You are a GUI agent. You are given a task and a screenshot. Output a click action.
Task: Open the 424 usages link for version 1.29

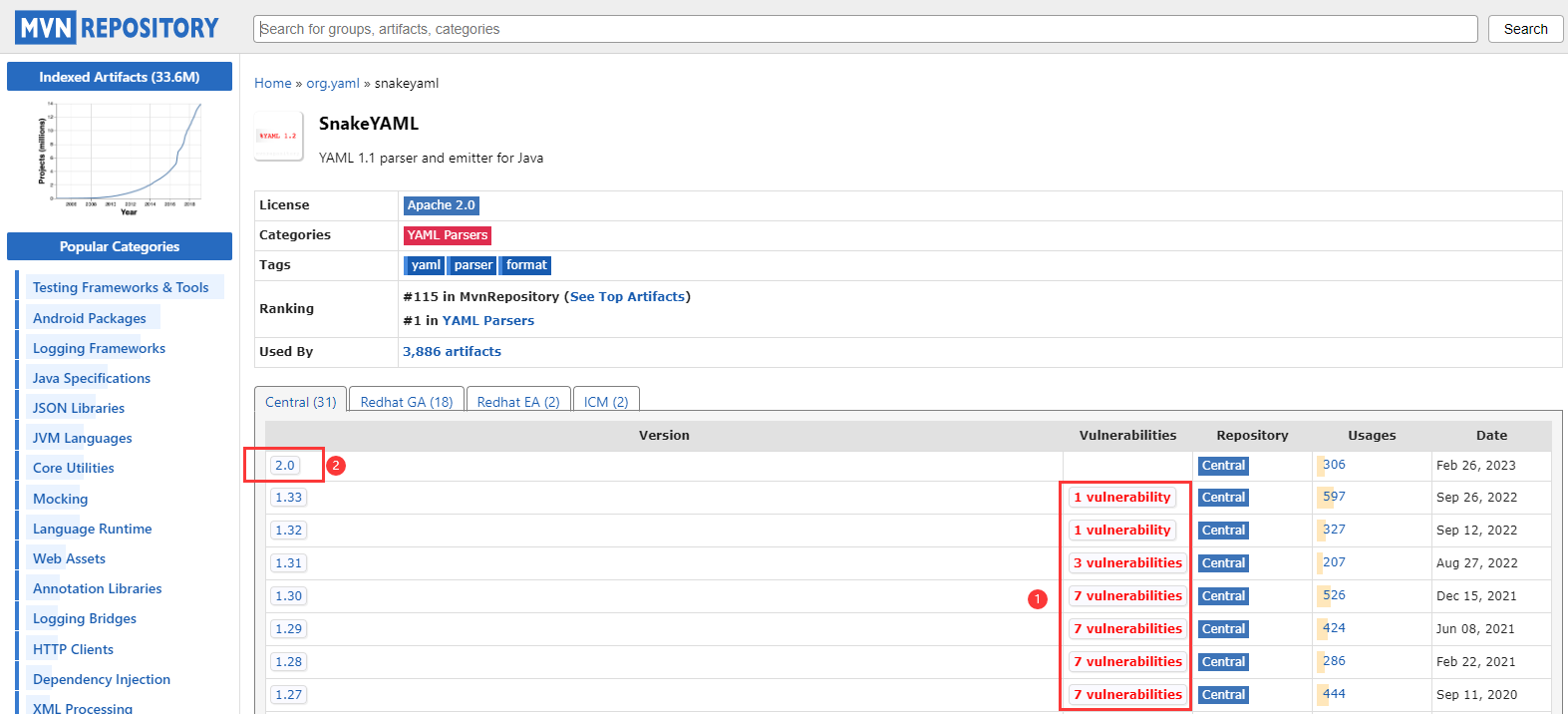click(x=1334, y=628)
